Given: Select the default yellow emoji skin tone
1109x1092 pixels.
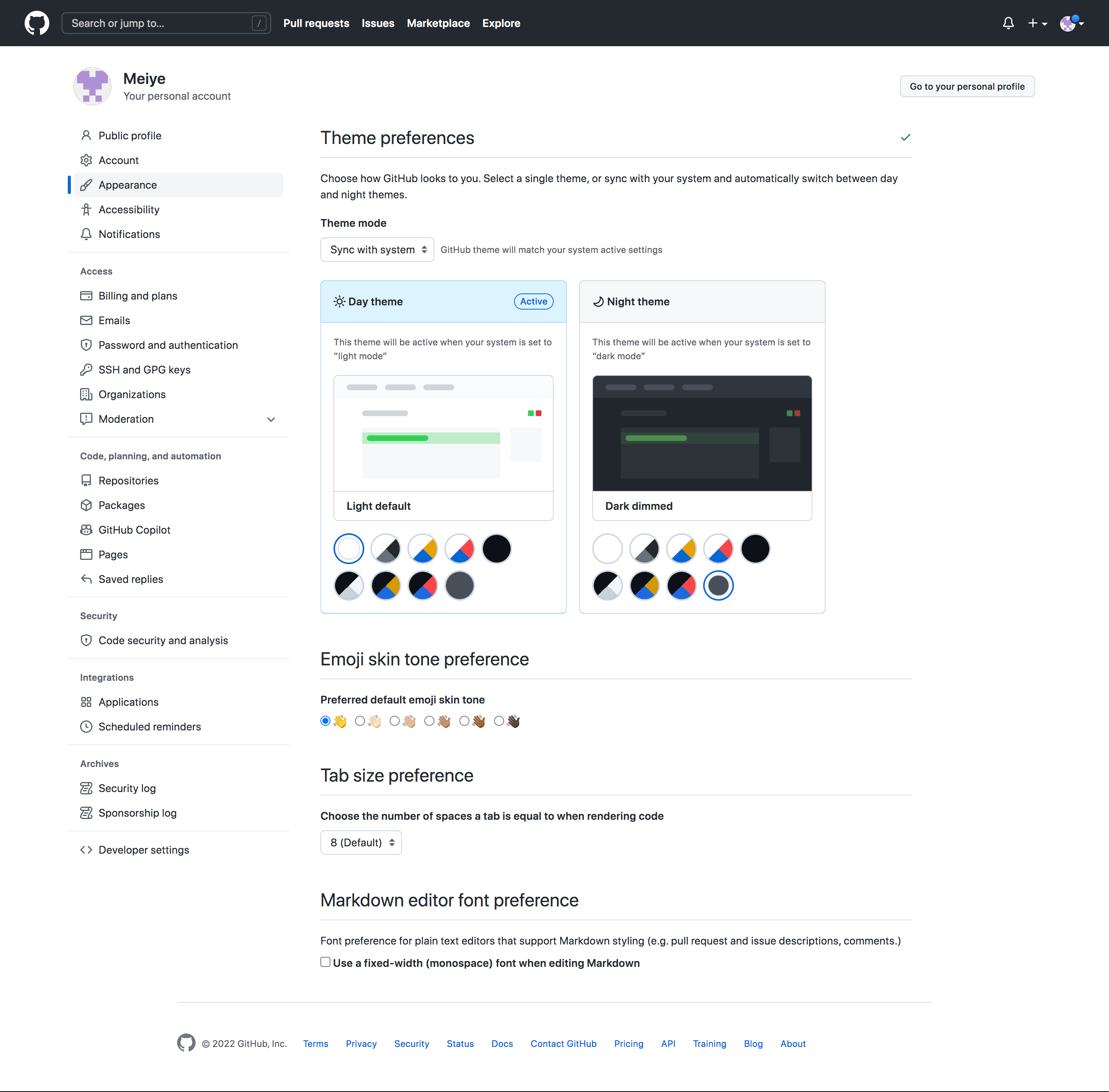Looking at the screenshot, I should 325,721.
